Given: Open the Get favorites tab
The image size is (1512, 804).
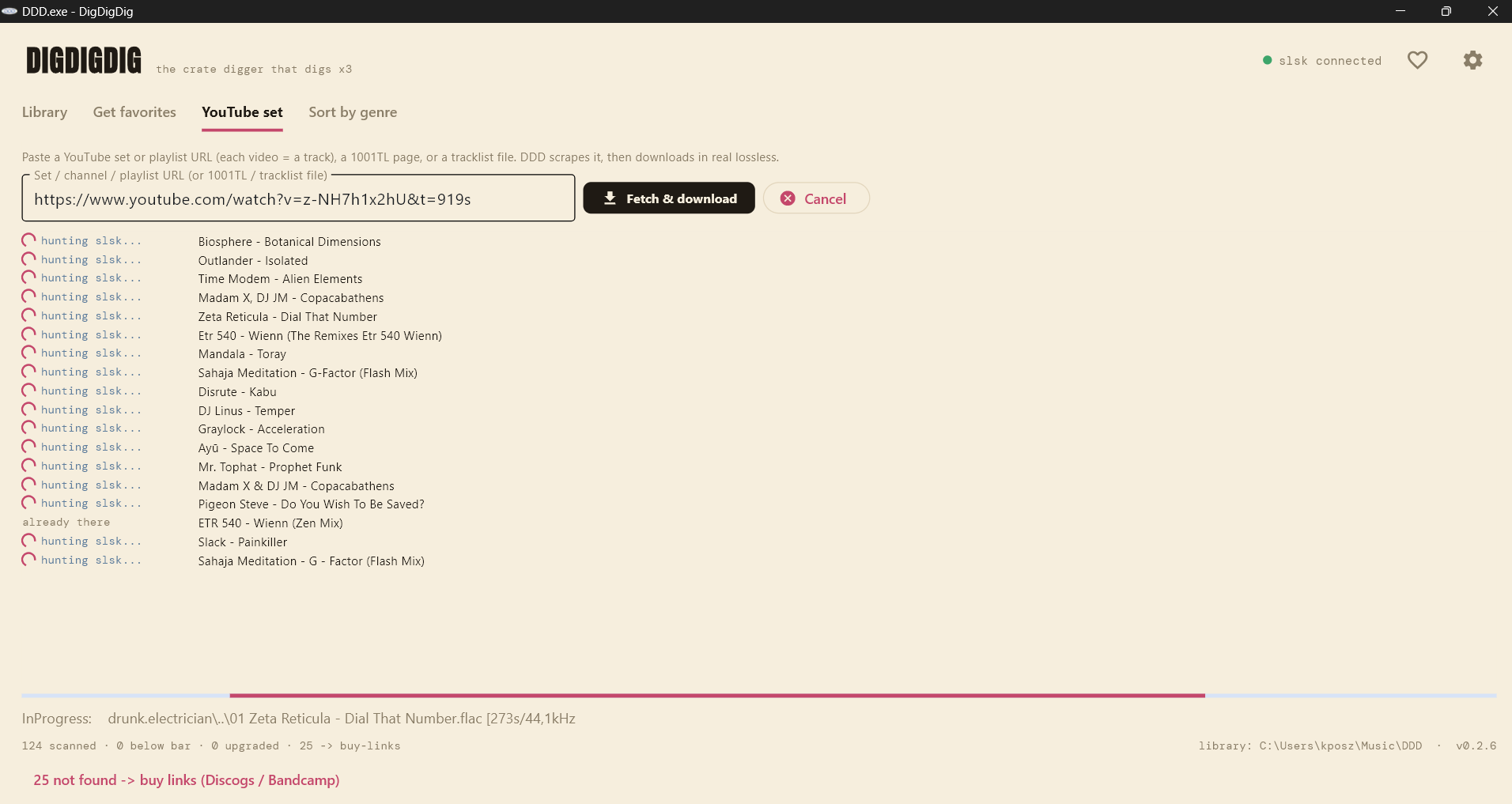Looking at the screenshot, I should pos(134,112).
